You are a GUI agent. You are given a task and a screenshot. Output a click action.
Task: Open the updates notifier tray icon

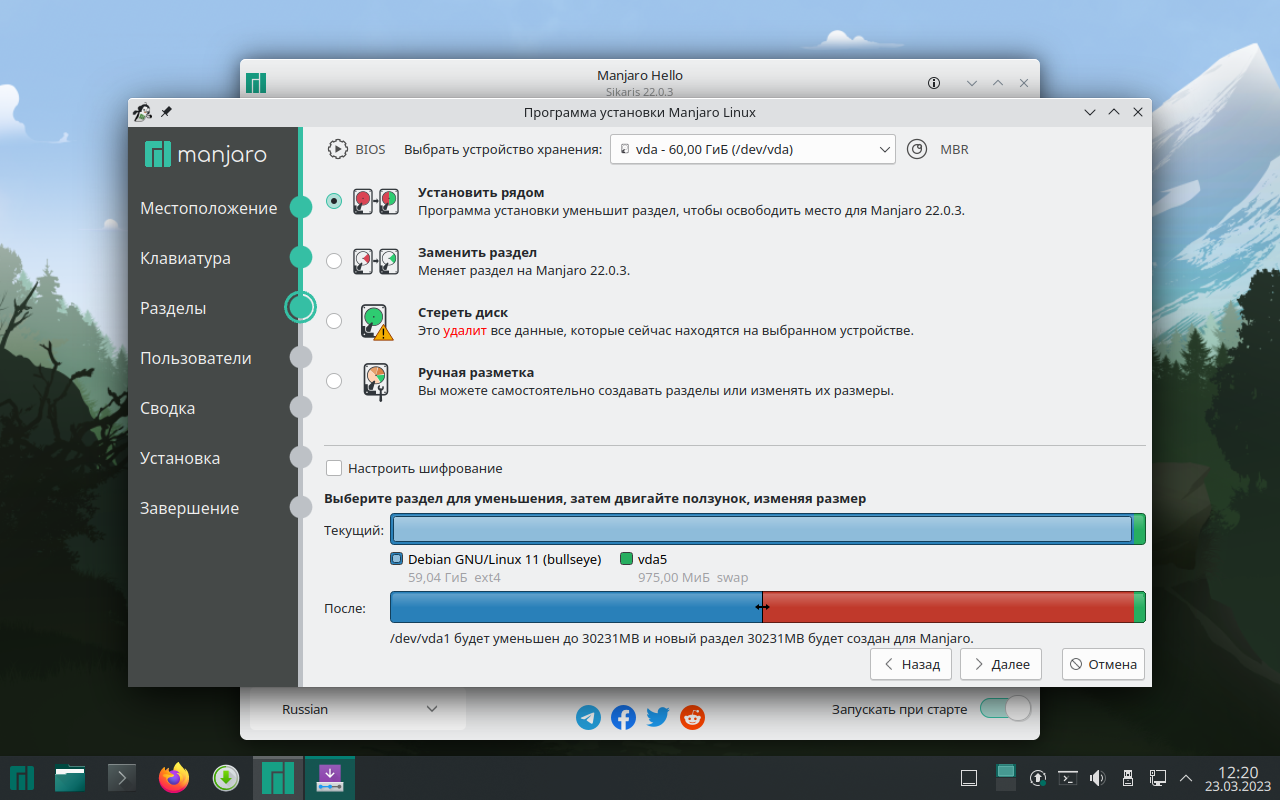[x=1038, y=778]
